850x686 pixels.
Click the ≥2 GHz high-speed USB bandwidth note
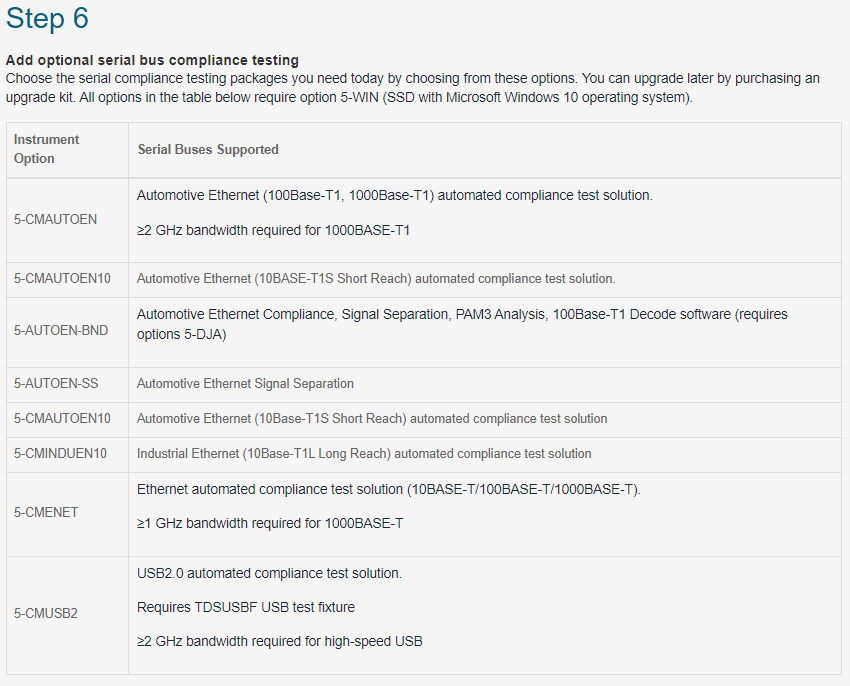(x=279, y=642)
